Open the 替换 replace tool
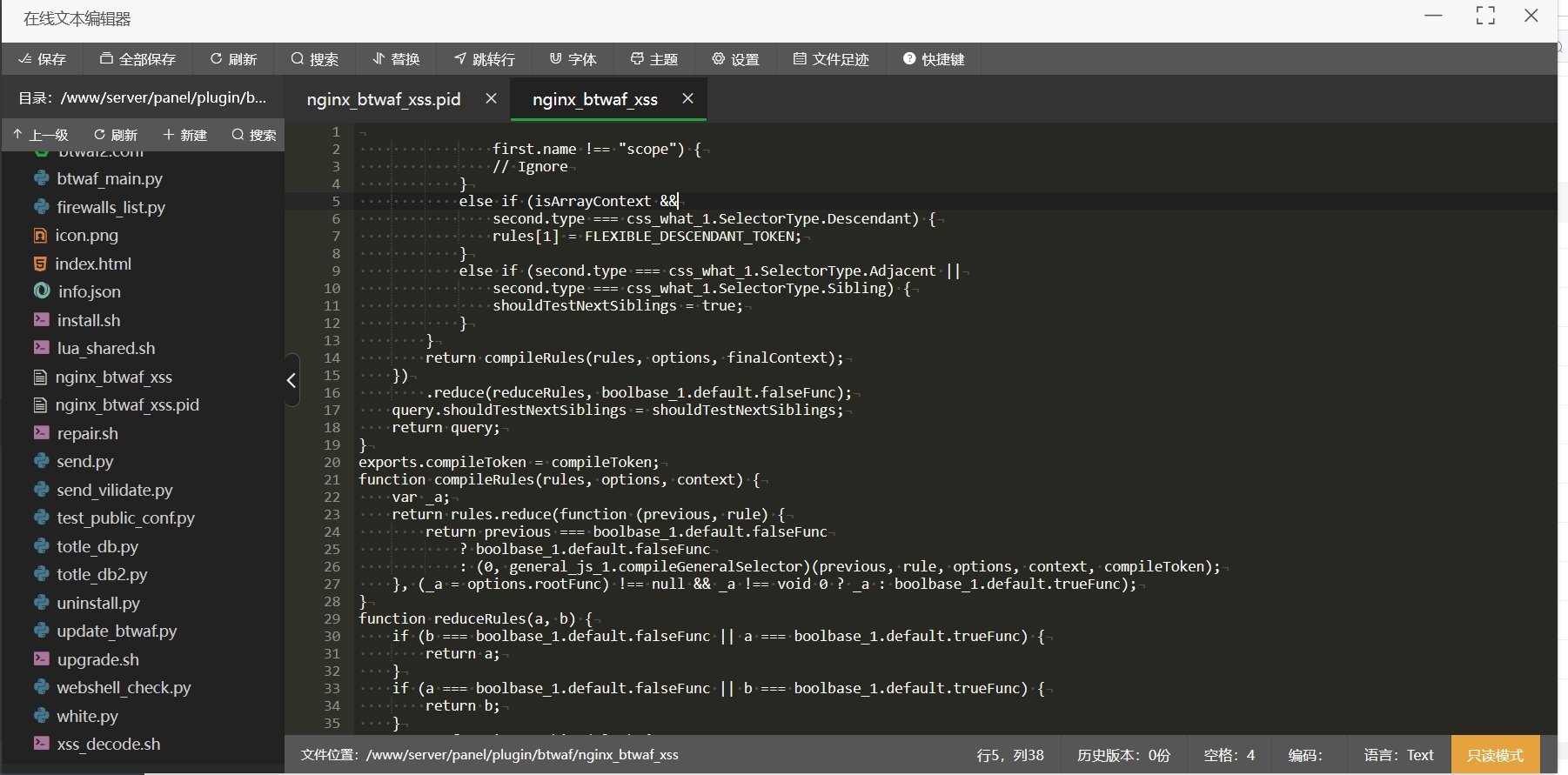This screenshot has height=775, width=1568. click(x=396, y=59)
